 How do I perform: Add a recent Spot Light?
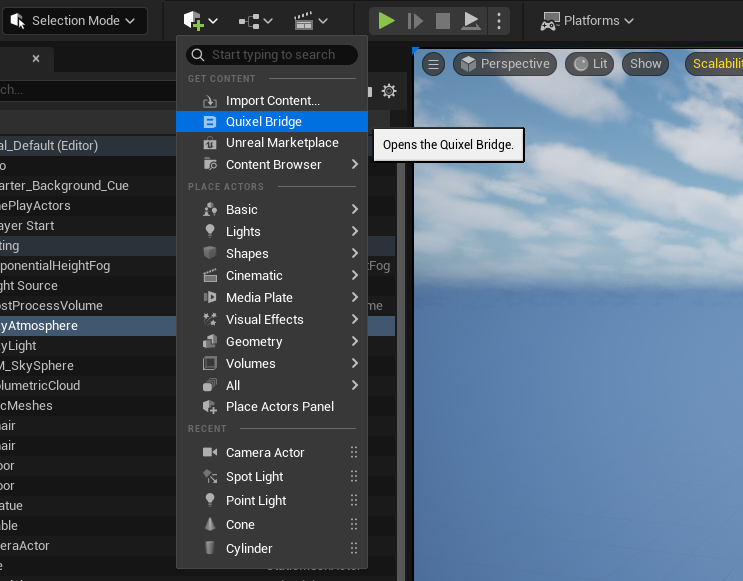272,476
